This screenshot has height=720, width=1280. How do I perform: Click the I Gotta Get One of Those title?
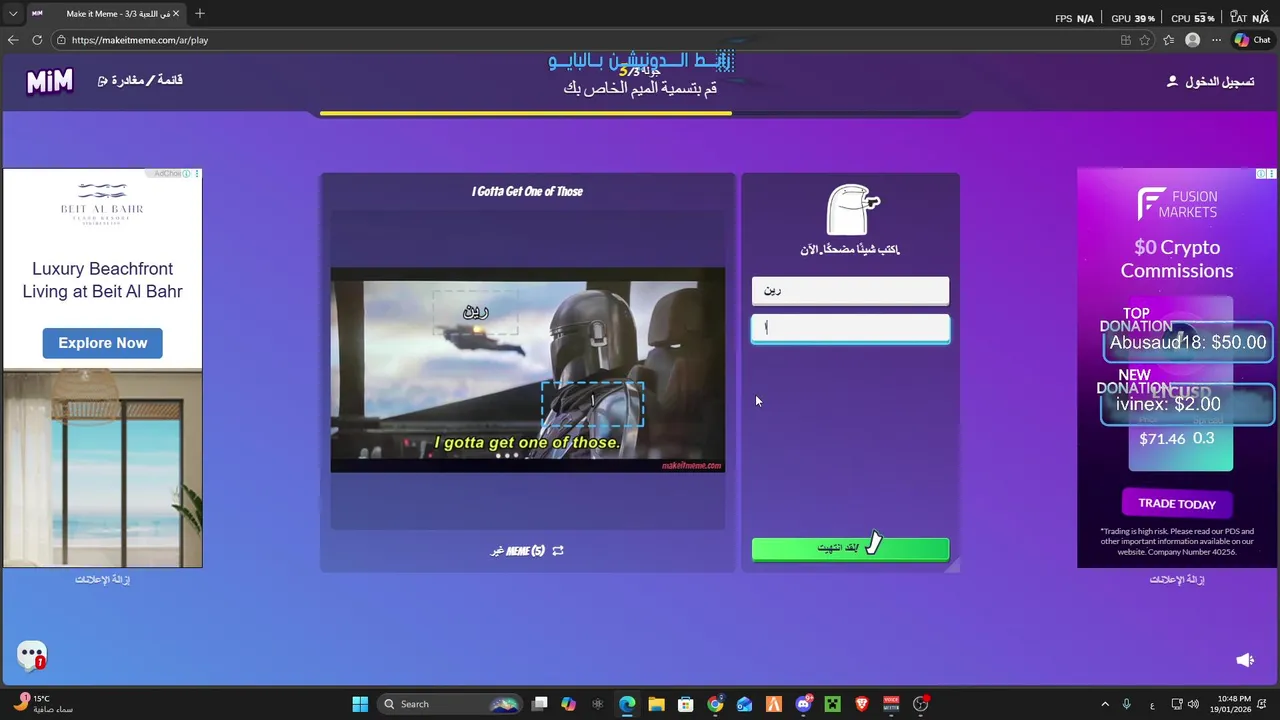tap(527, 191)
